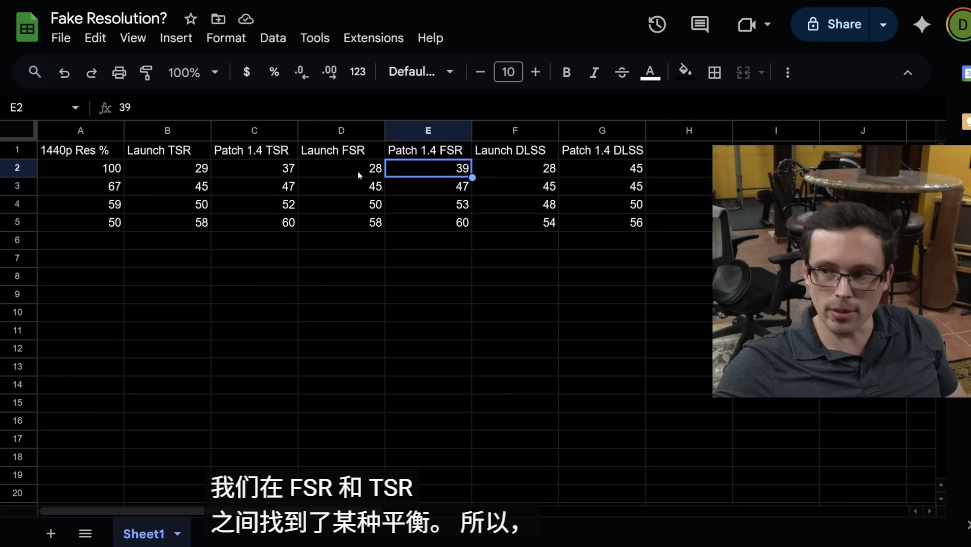The image size is (971, 547).
Task: Open the zoom level dropdown
Action: (x=193, y=72)
